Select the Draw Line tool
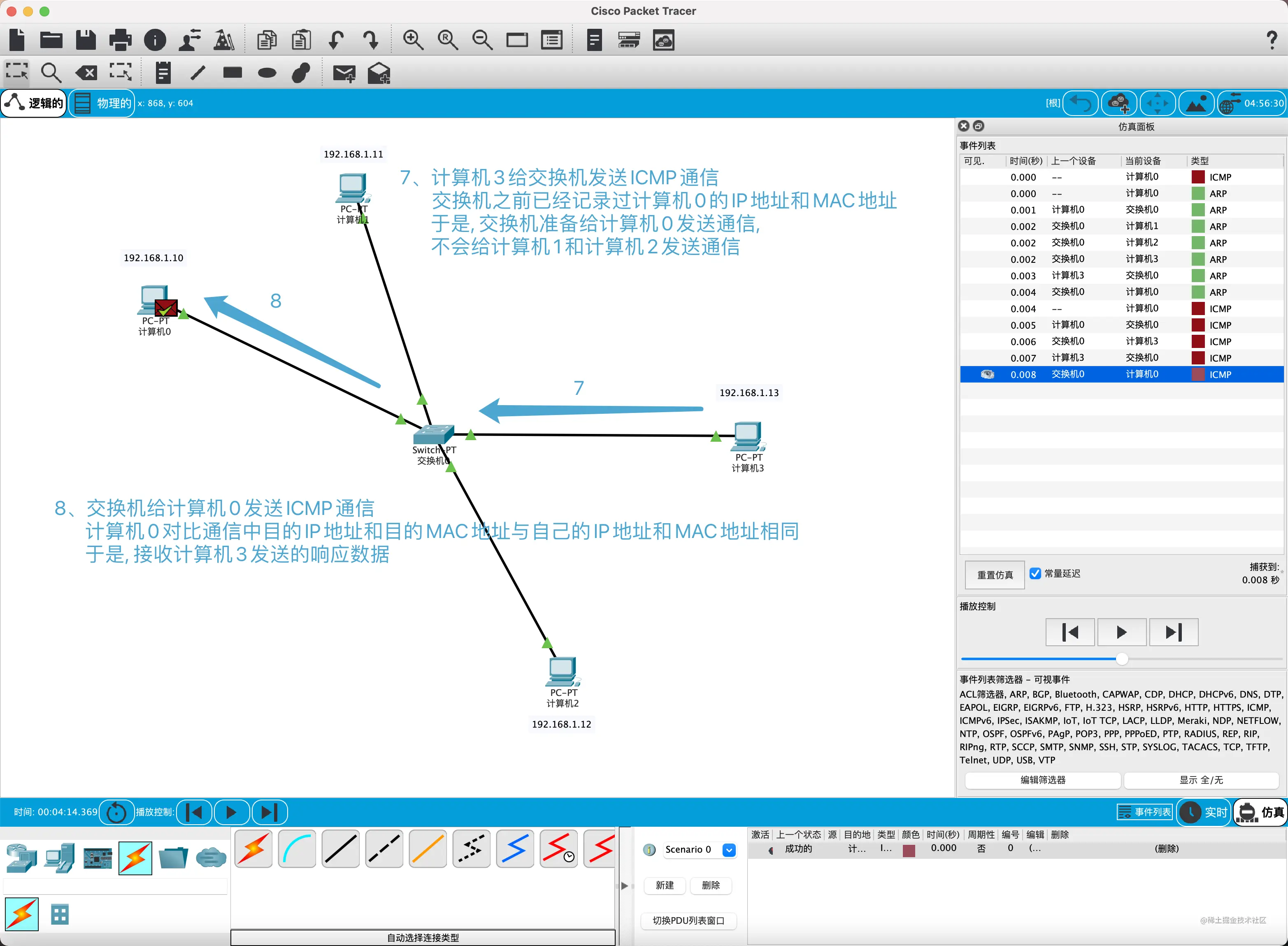Screen dimensions: 1288x946 [198, 73]
